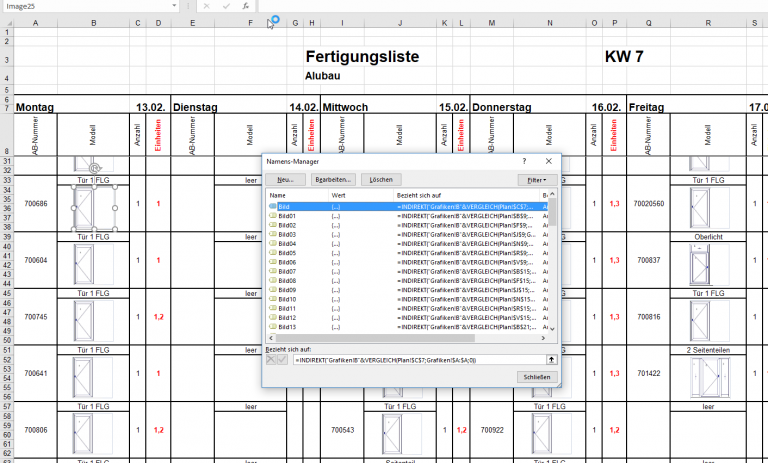The image size is (768, 463).
Task: Click the collapse dialog arrow beside the reference field
Action: pos(552,360)
